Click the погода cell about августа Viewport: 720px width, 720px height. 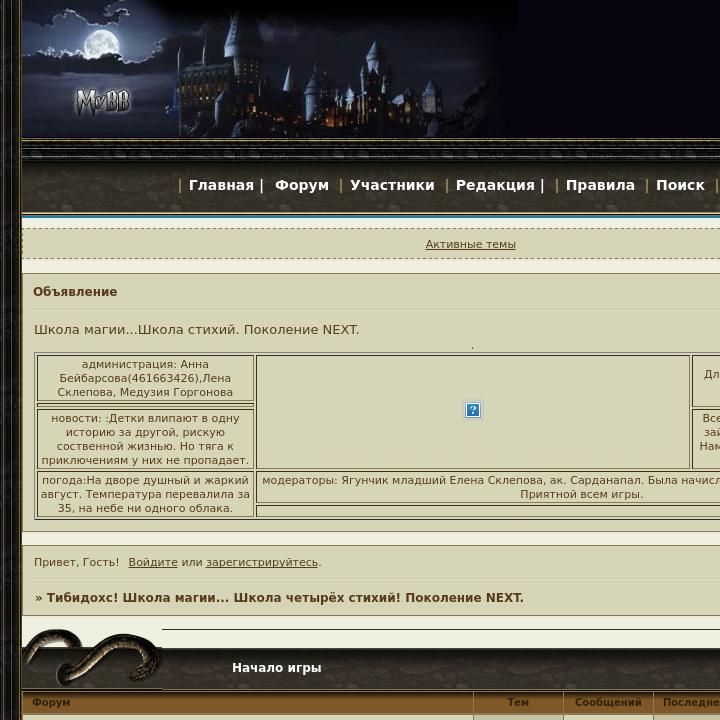point(145,494)
